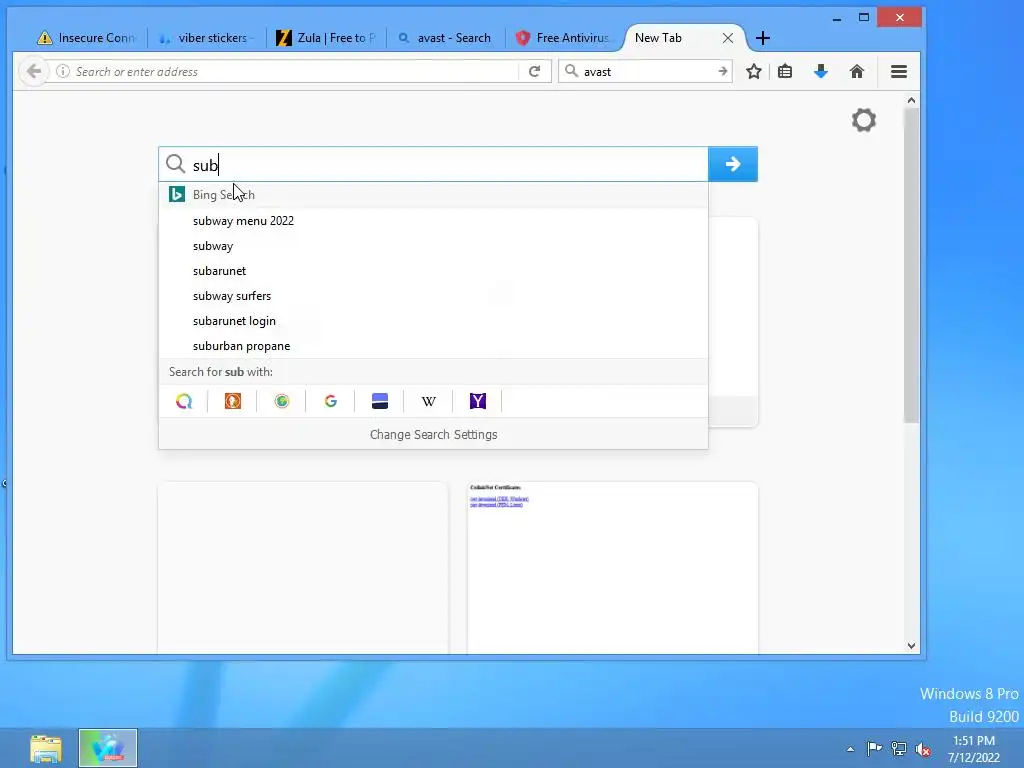
Task: Choose the suggestion subarunet
Action: [x=433, y=271]
